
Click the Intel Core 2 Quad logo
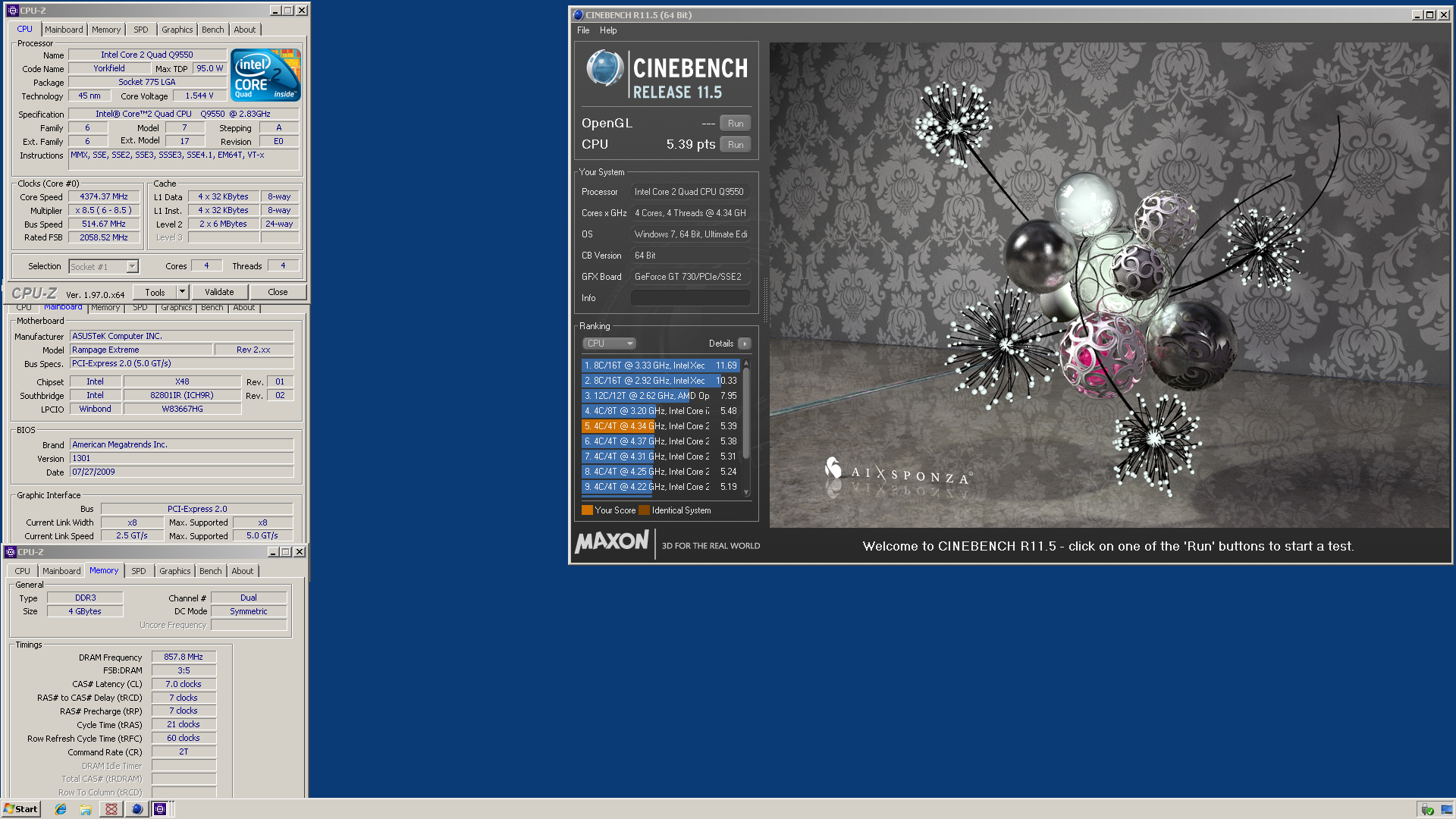[x=265, y=74]
